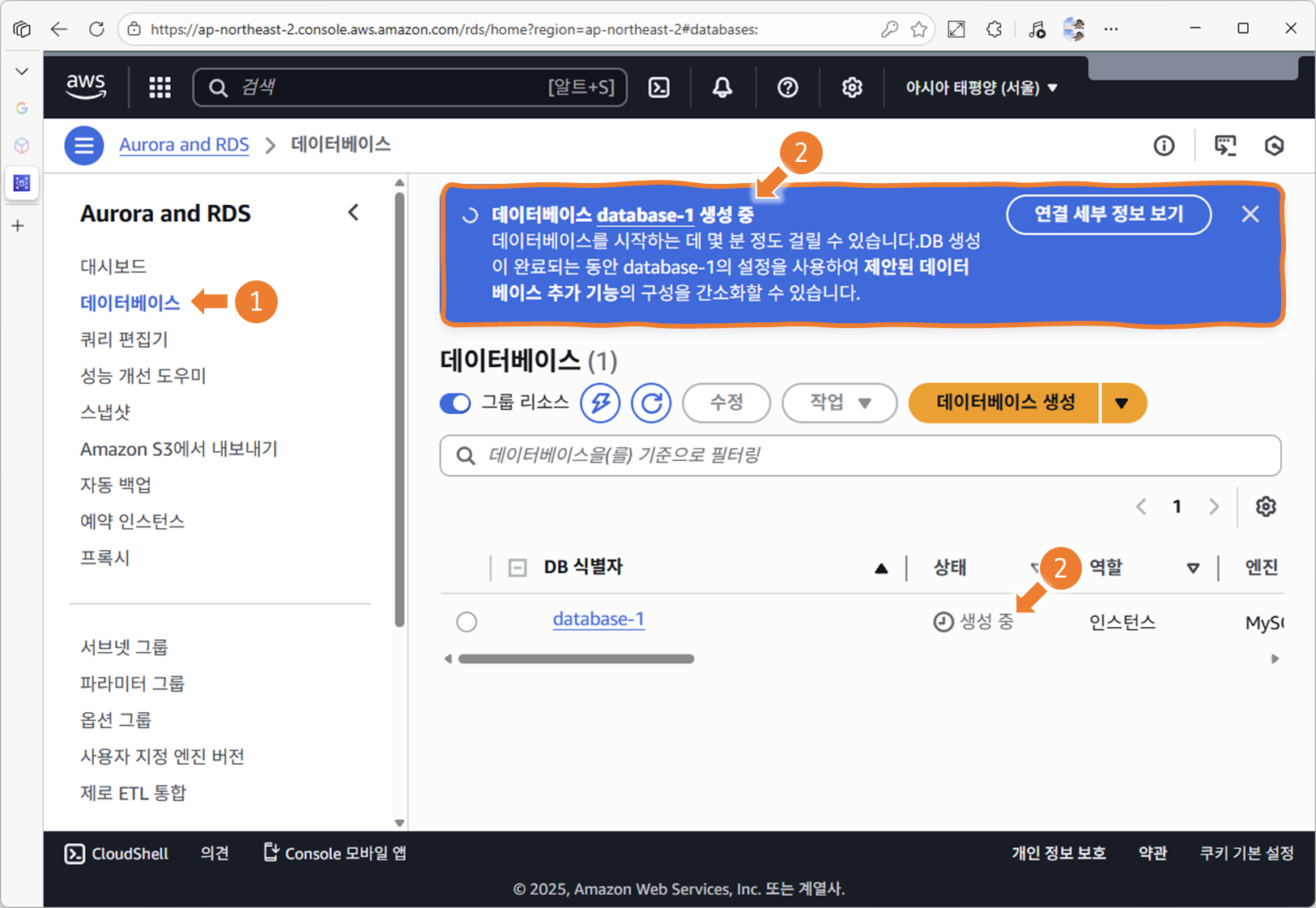Refresh the databases list
Image resolution: width=1316 pixels, height=908 pixels.
coord(651,403)
